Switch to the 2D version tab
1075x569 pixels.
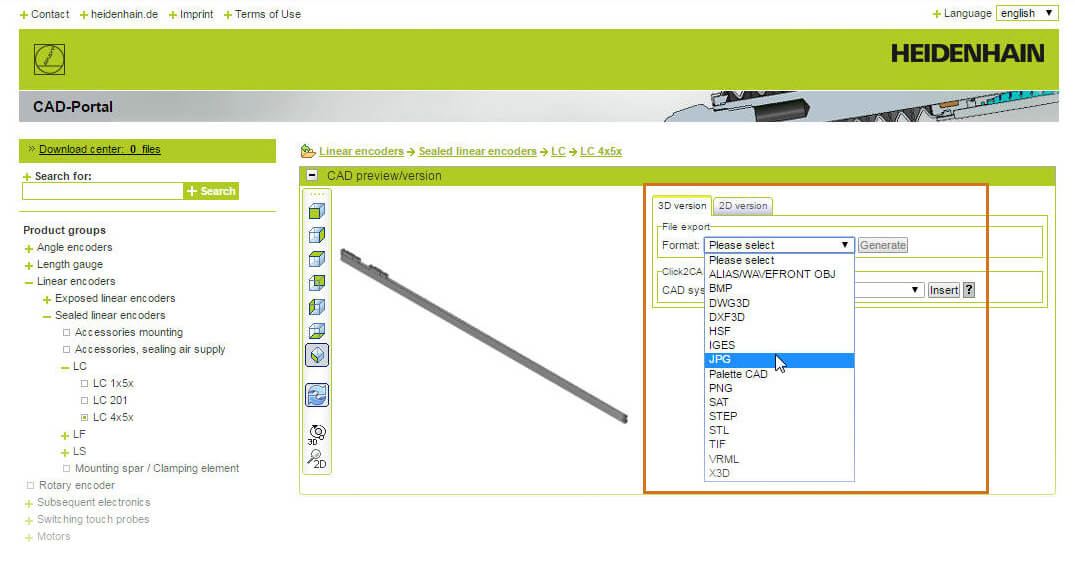click(x=742, y=206)
